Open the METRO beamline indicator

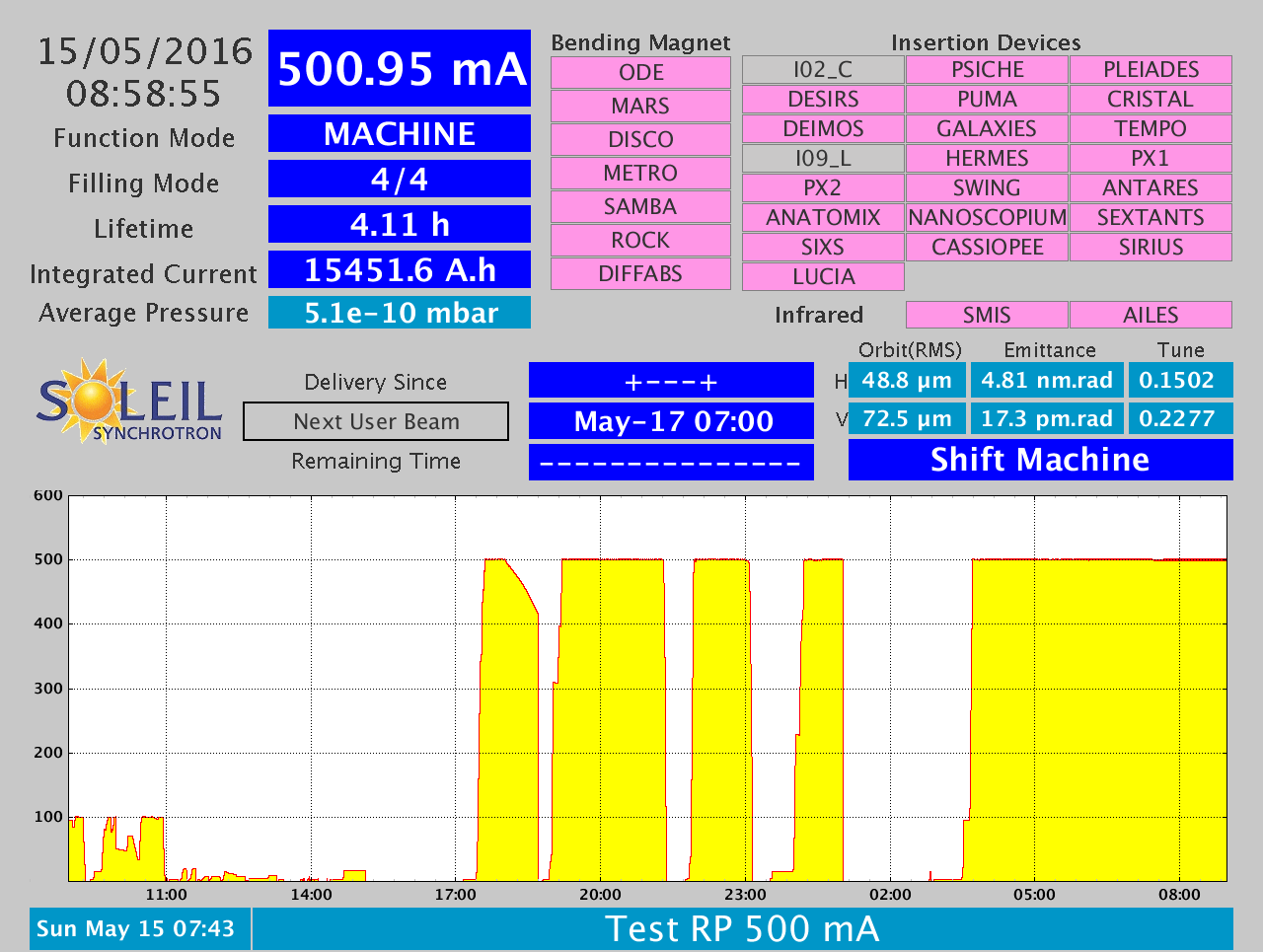pyautogui.click(x=640, y=173)
